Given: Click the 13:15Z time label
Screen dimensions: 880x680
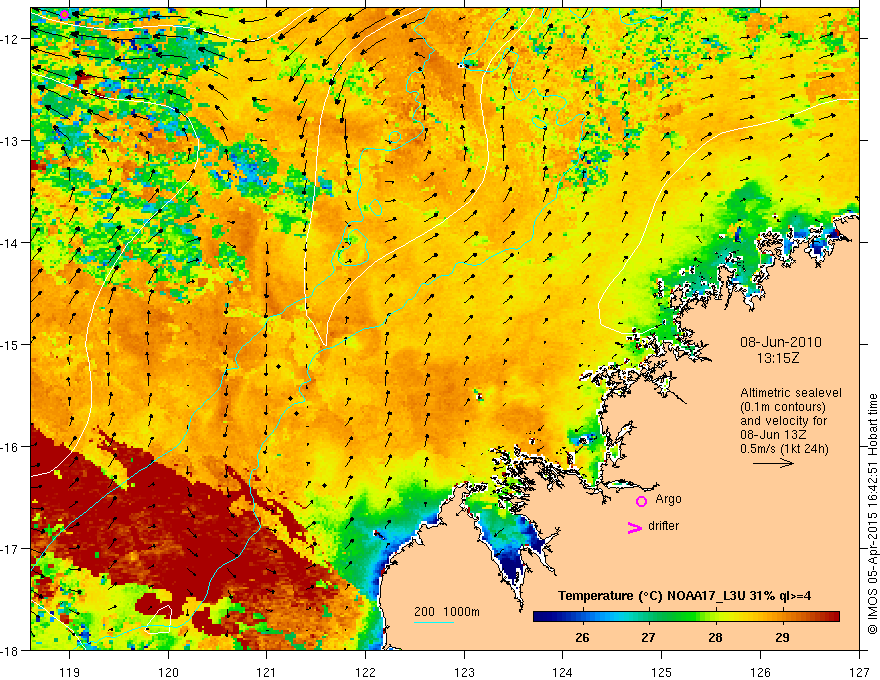Looking at the screenshot, I should coord(778,358).
